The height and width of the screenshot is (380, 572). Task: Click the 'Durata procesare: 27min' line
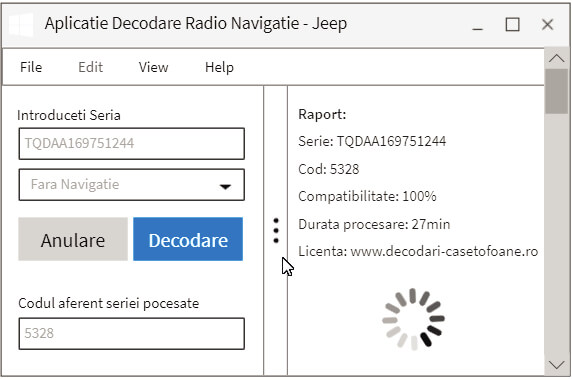tap(374, 224)
